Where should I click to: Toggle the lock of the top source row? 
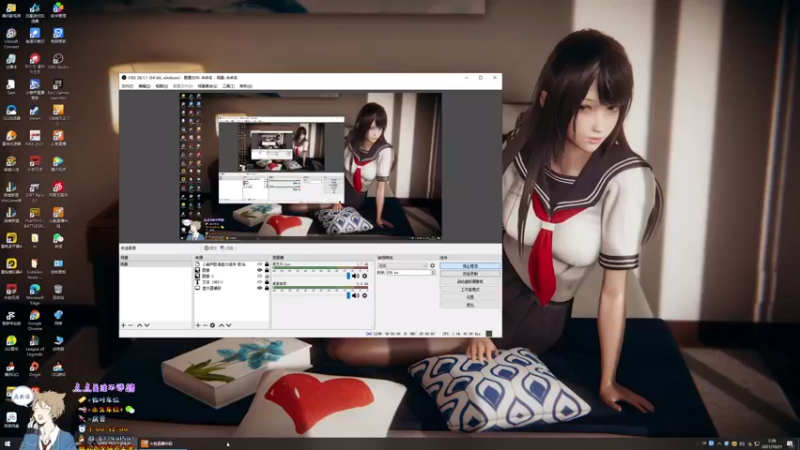coord(266,264)
